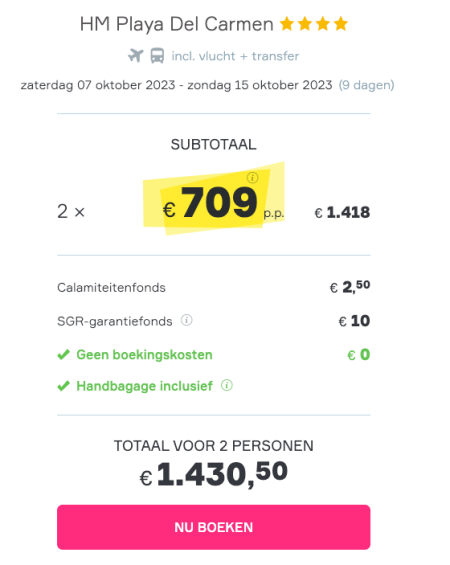Click the (9 dagen) duration label
Image resolution: width=450 pixels, height=565 pixels.
366,85
